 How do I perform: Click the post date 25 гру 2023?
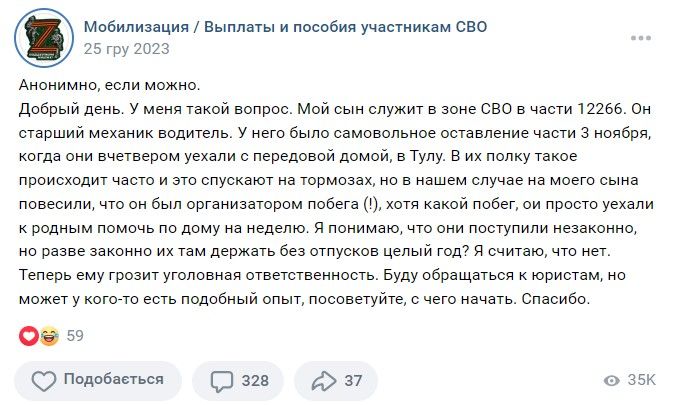click(126, 48)
